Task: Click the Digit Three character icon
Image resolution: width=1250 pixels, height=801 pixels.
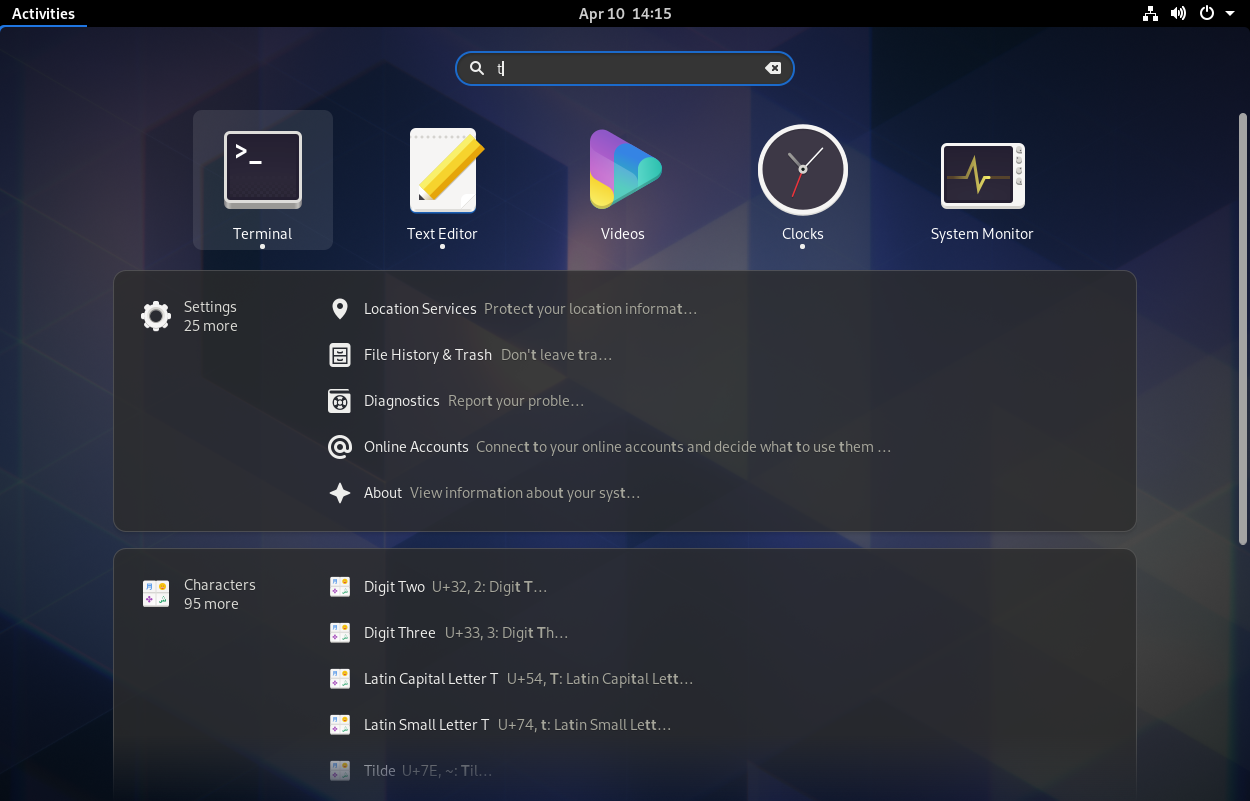Action: pos(340,633)
